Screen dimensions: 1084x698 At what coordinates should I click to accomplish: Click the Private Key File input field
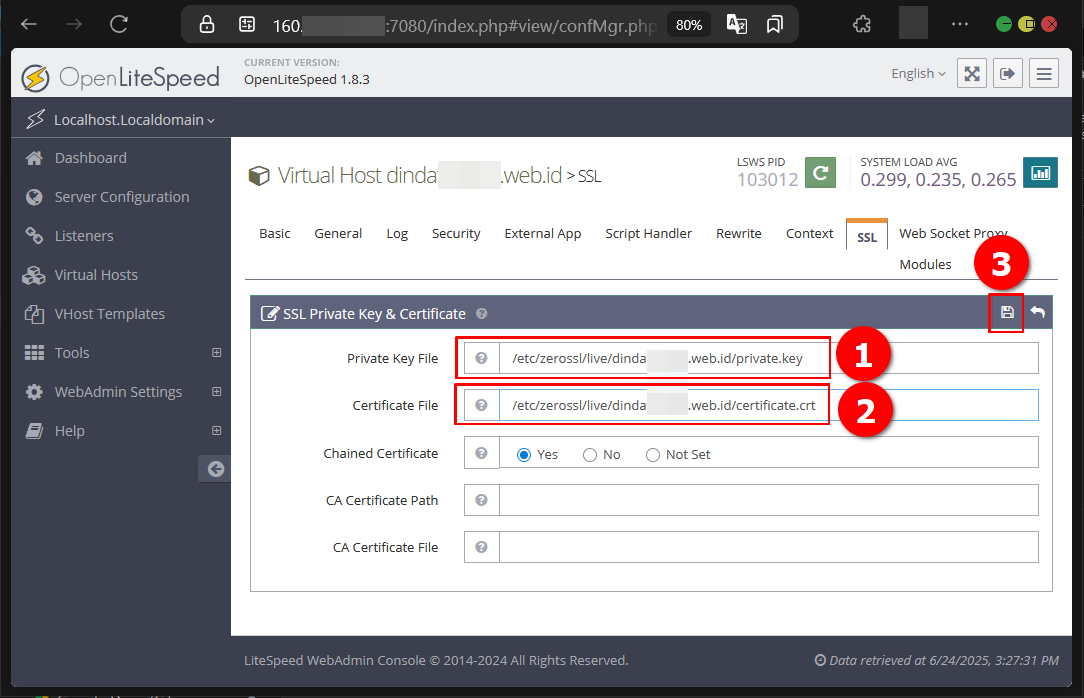coord(768,358)
